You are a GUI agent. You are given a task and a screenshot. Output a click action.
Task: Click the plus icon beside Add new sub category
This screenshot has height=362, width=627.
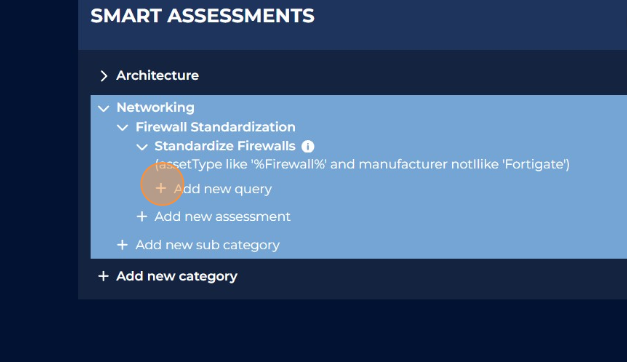tap(122, 244)
